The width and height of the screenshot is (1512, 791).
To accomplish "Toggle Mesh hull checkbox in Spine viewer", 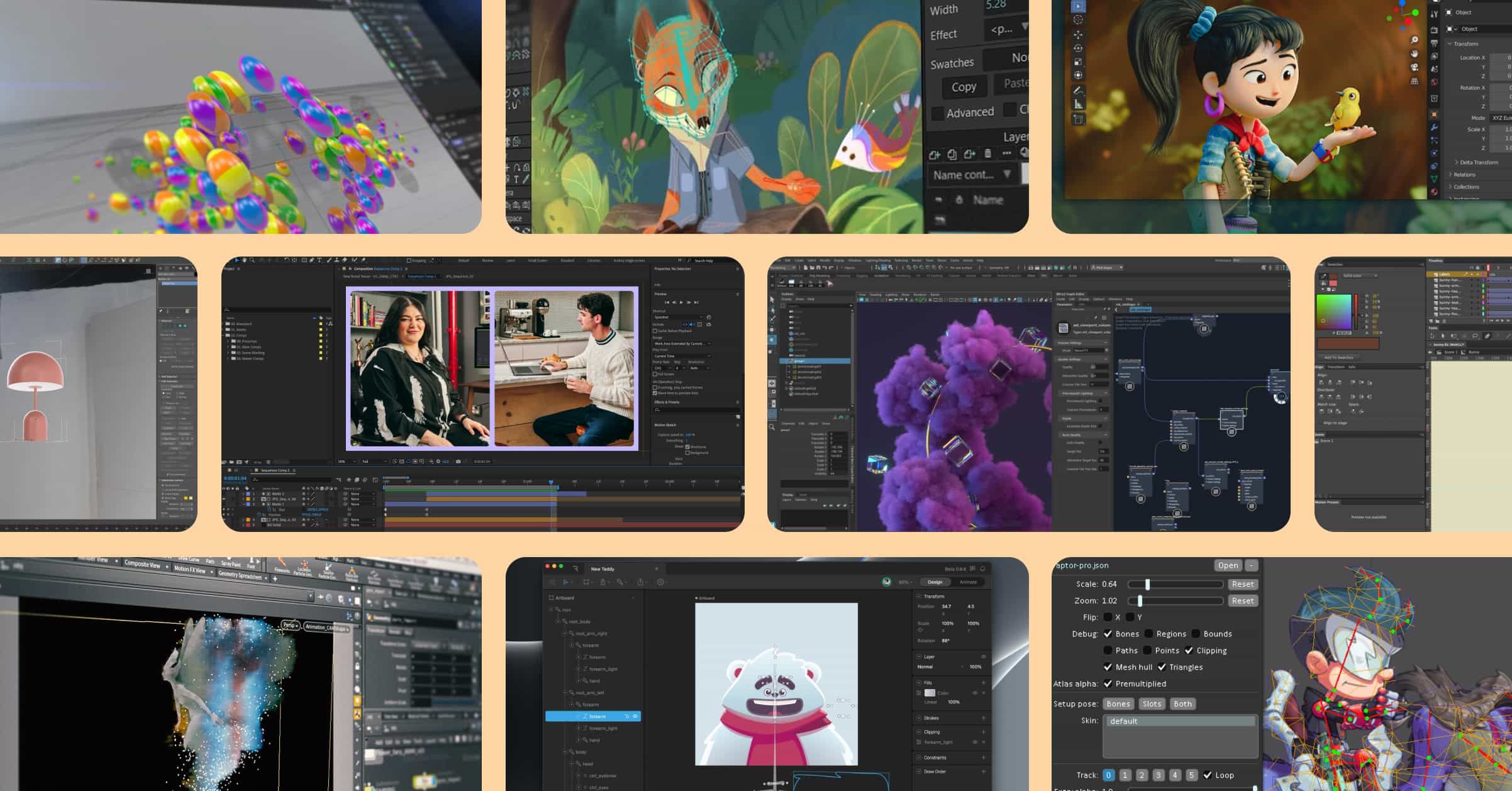I will 1108,667.
